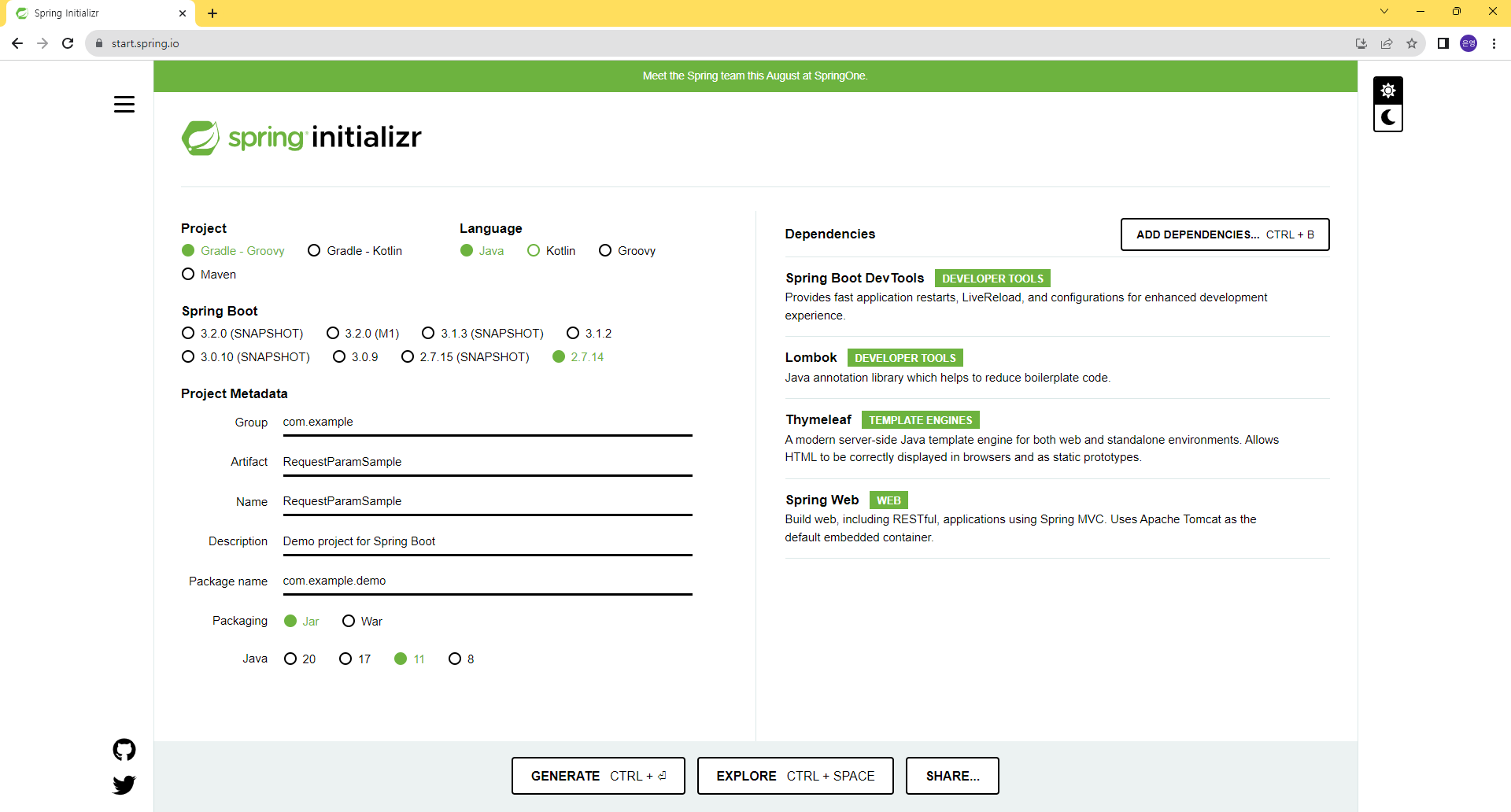The height and width of the screenshot is (812, 1511).
Task: Select Spring Boot 2.7.14
Action: 578,357
